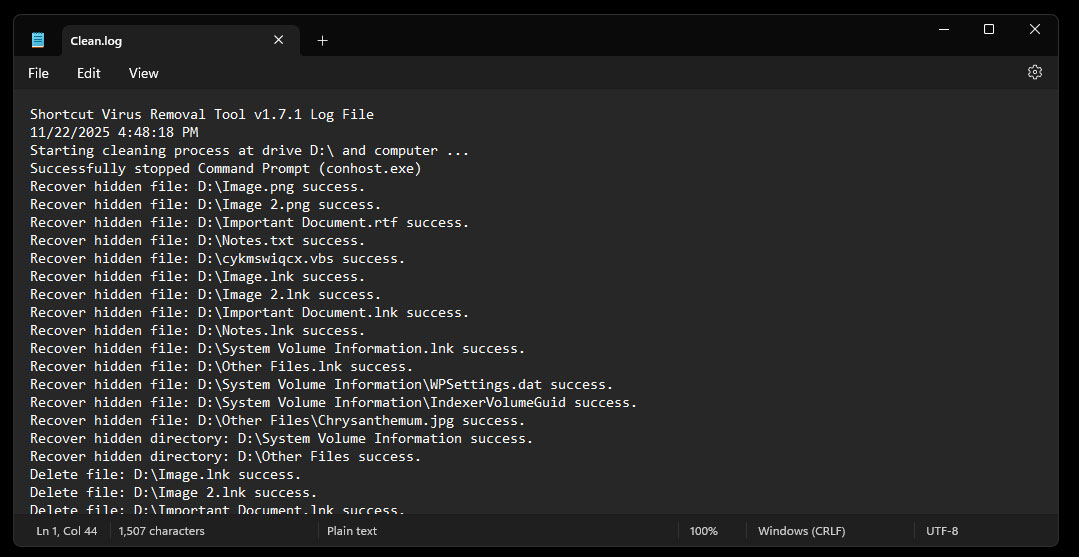Image resolution: width=1079 pixels, height=557 pixels.
Task: Close the Notepad window
Action: [1034, 30]
